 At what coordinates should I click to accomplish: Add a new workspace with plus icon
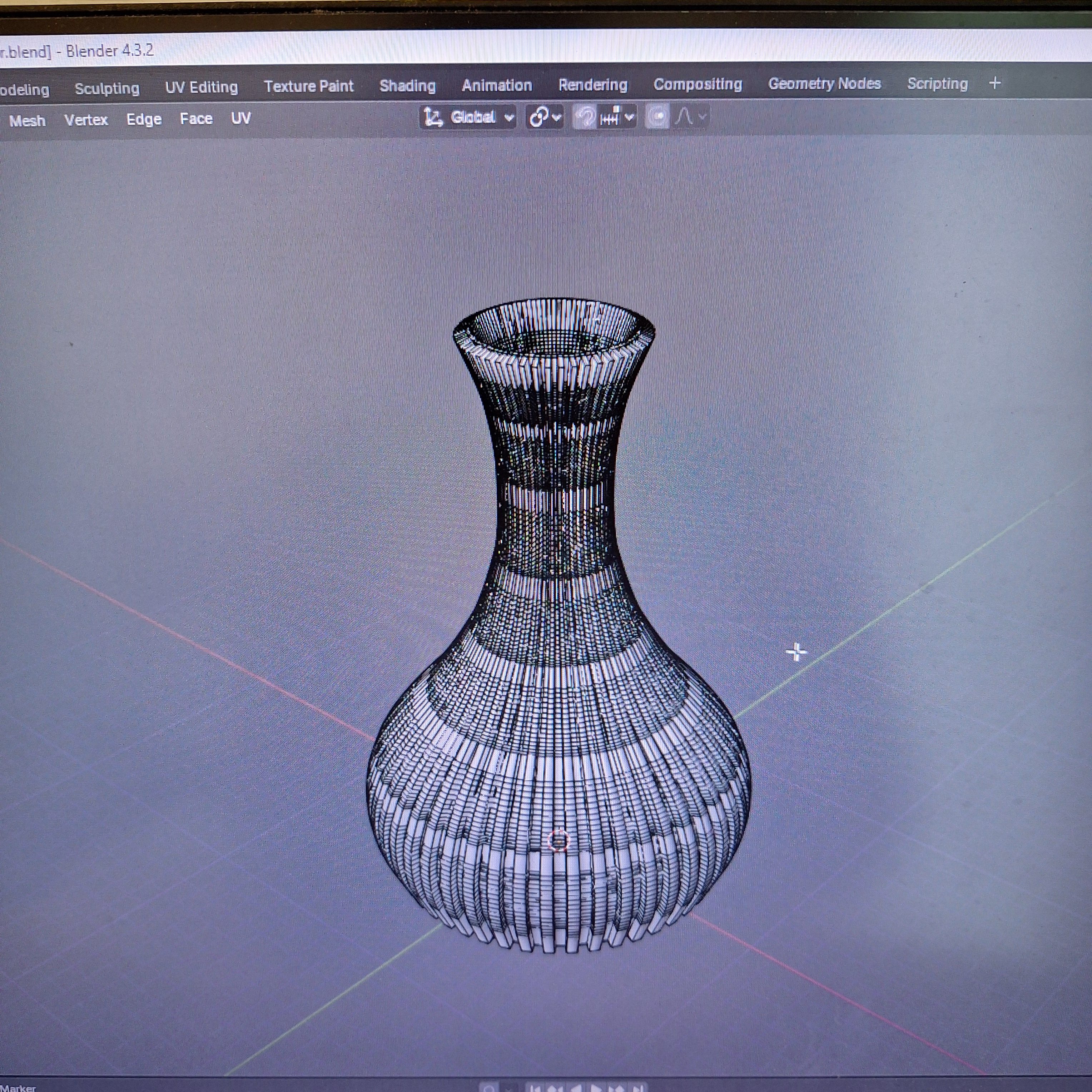996,83
